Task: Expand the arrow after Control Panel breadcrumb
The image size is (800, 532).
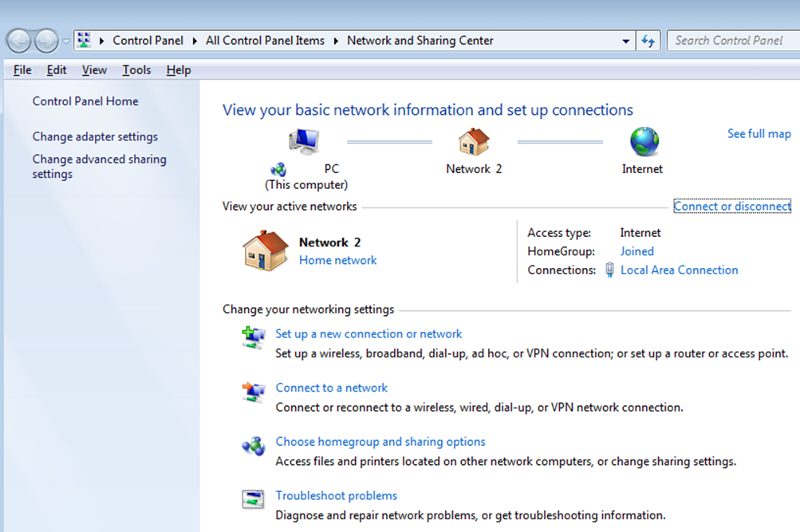Action: coord(194,41)
